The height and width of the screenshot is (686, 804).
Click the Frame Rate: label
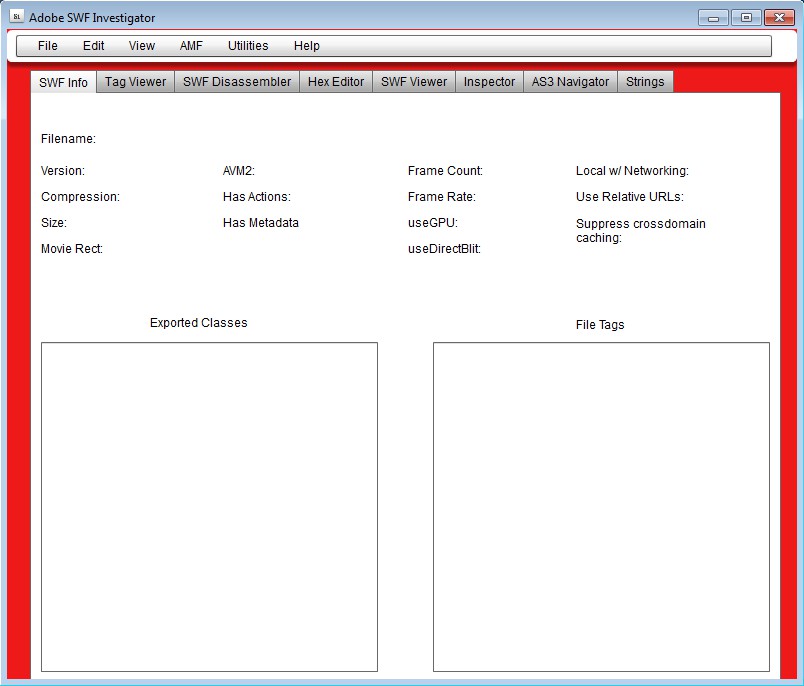(442, 197)
